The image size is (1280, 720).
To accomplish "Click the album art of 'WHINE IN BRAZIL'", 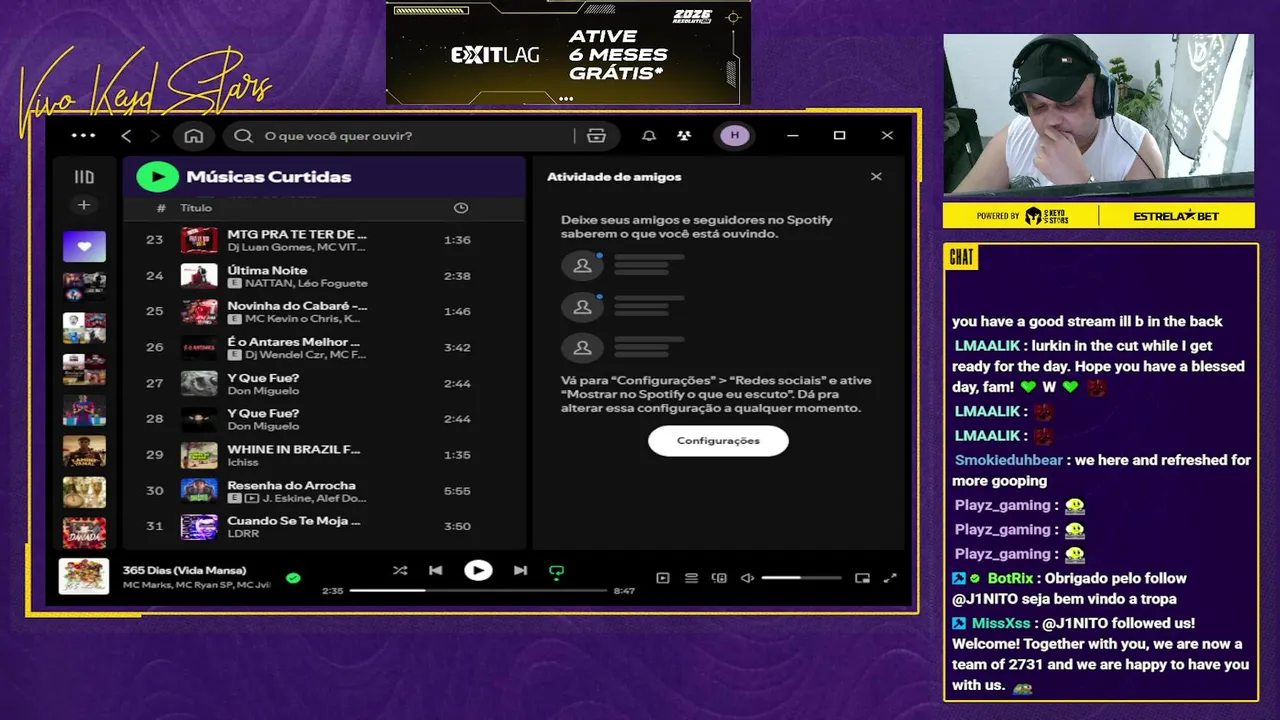I will point(199,455).
